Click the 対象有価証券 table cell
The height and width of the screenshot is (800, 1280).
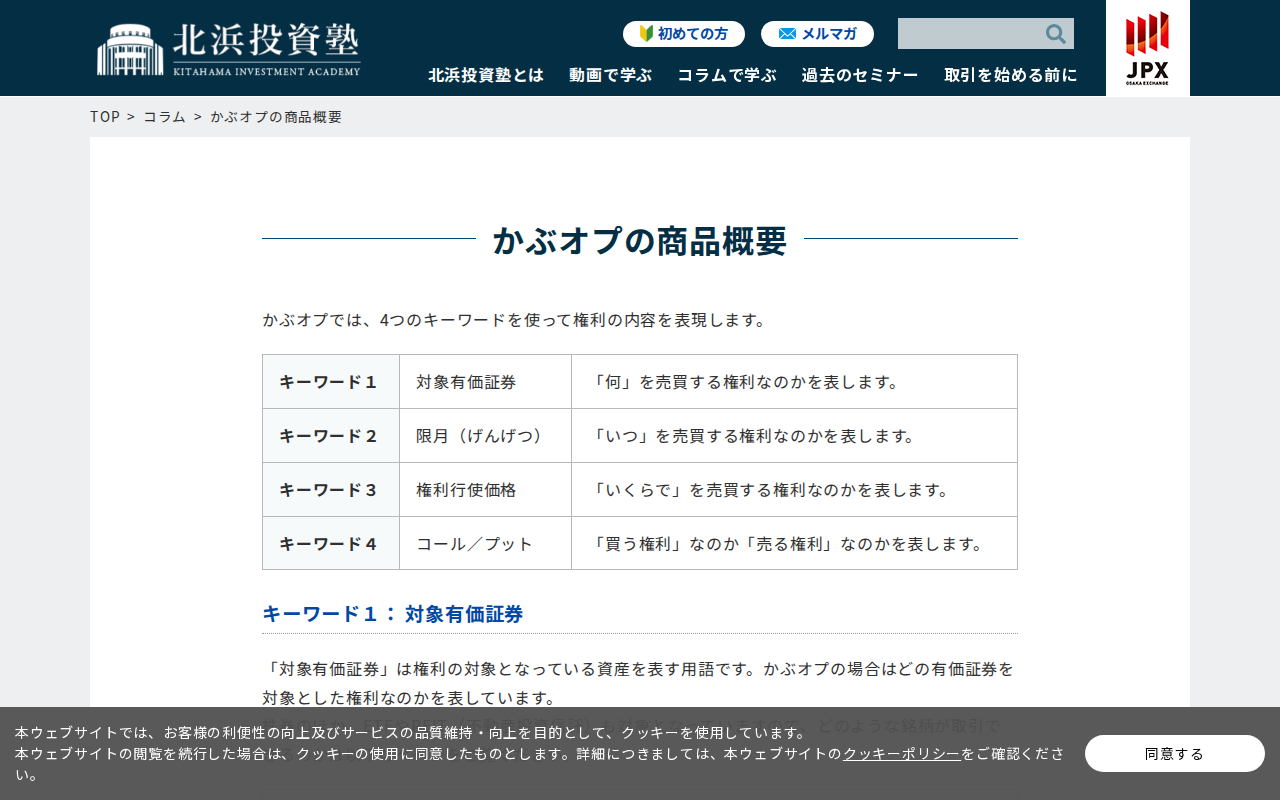pos(486,382)
